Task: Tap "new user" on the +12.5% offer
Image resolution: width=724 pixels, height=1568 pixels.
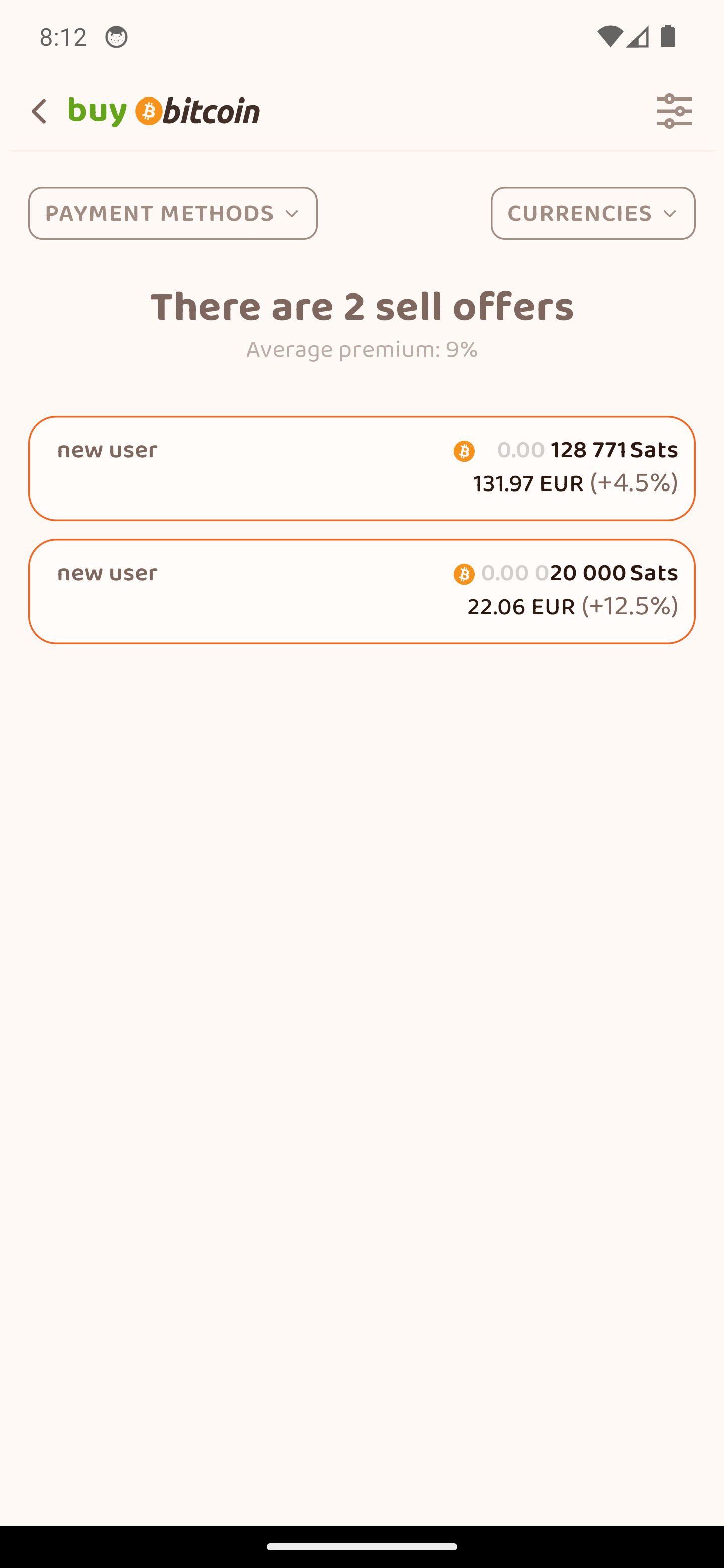Action: point(108,573)
